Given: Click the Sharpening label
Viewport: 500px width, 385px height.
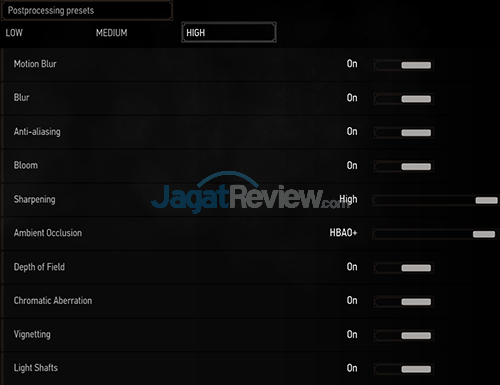Looking at the screenshot, I should coord(34,200).
